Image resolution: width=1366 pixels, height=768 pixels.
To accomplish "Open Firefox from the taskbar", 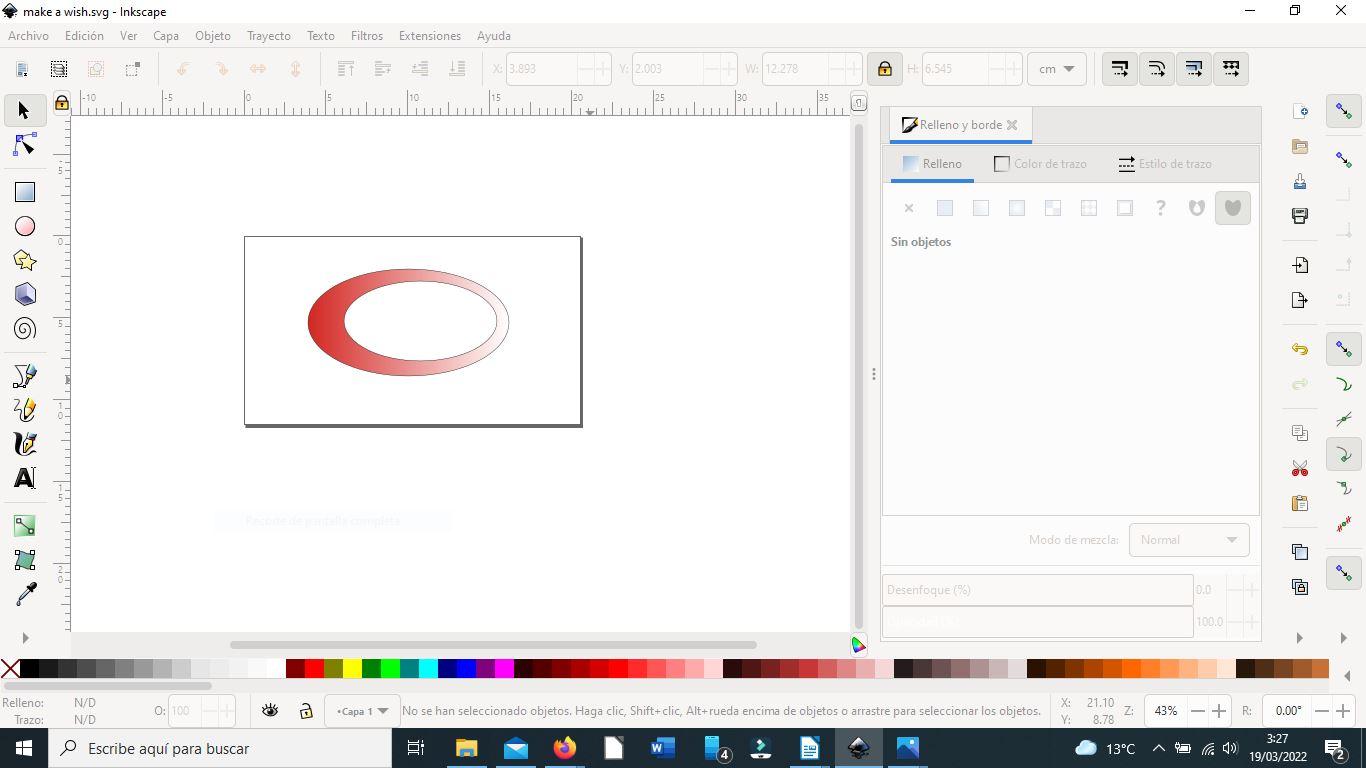I will [x=565, y=748].
